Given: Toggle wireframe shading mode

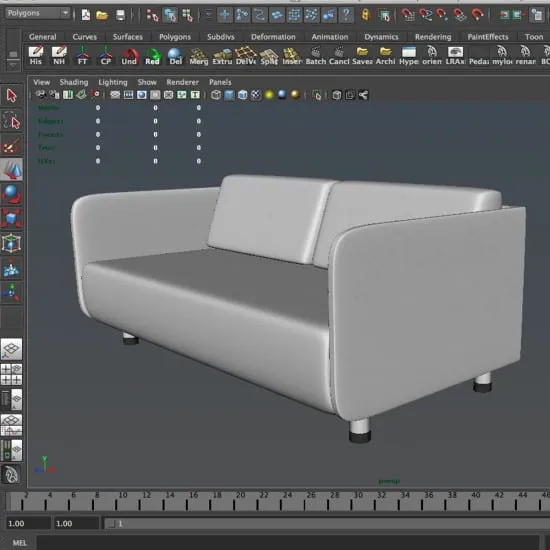Looking at the screenshot, I should 216,95.
